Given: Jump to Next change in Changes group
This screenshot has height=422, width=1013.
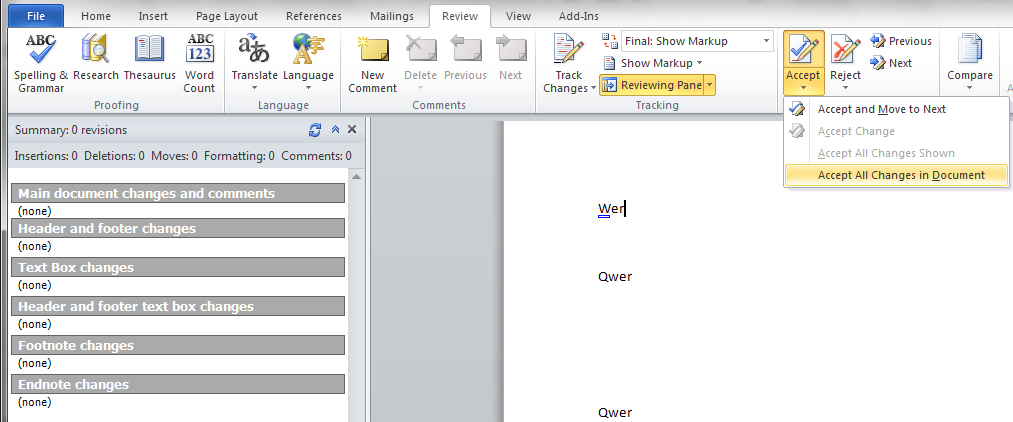Looking at the screenshot, I should [x=892, y=63].
